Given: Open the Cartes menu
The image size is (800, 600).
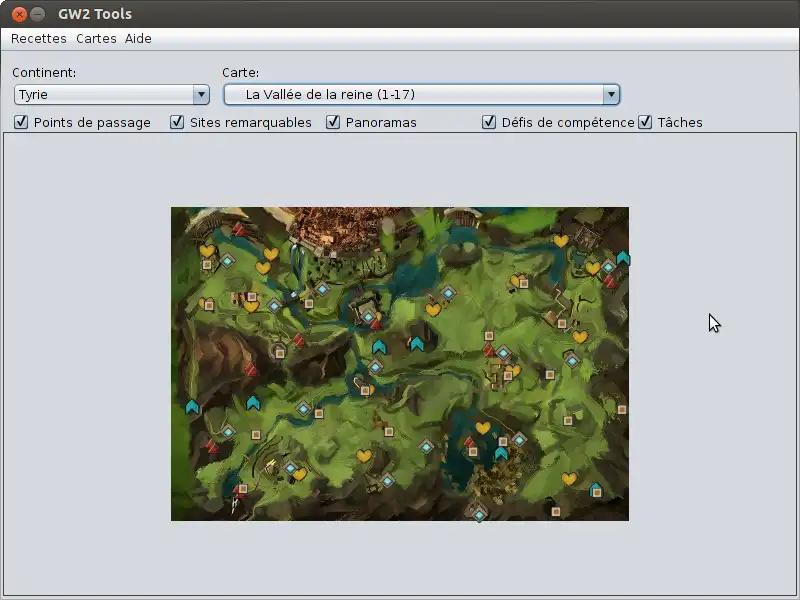Looking at the screenshot, I should [96, 39].
